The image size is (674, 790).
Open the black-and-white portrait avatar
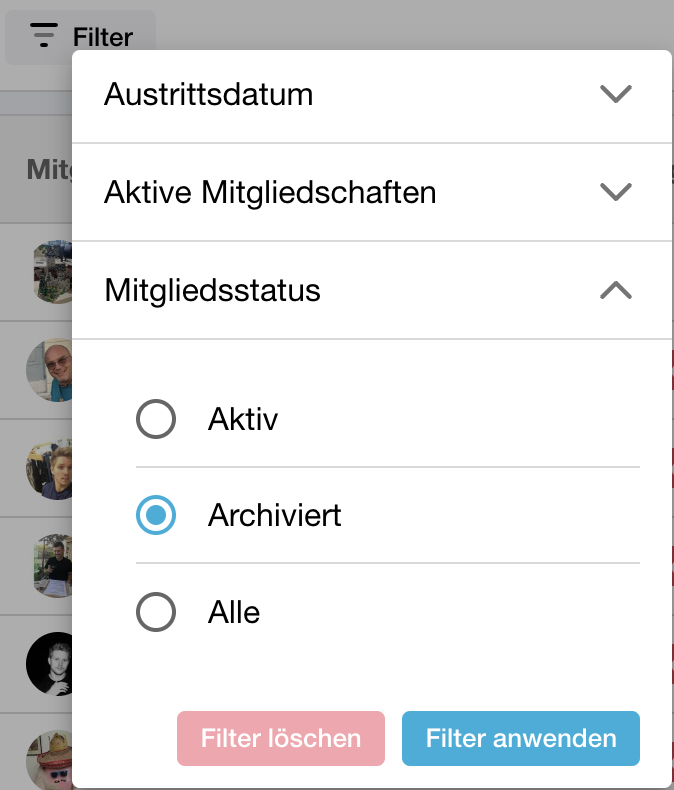click(49, 664)
